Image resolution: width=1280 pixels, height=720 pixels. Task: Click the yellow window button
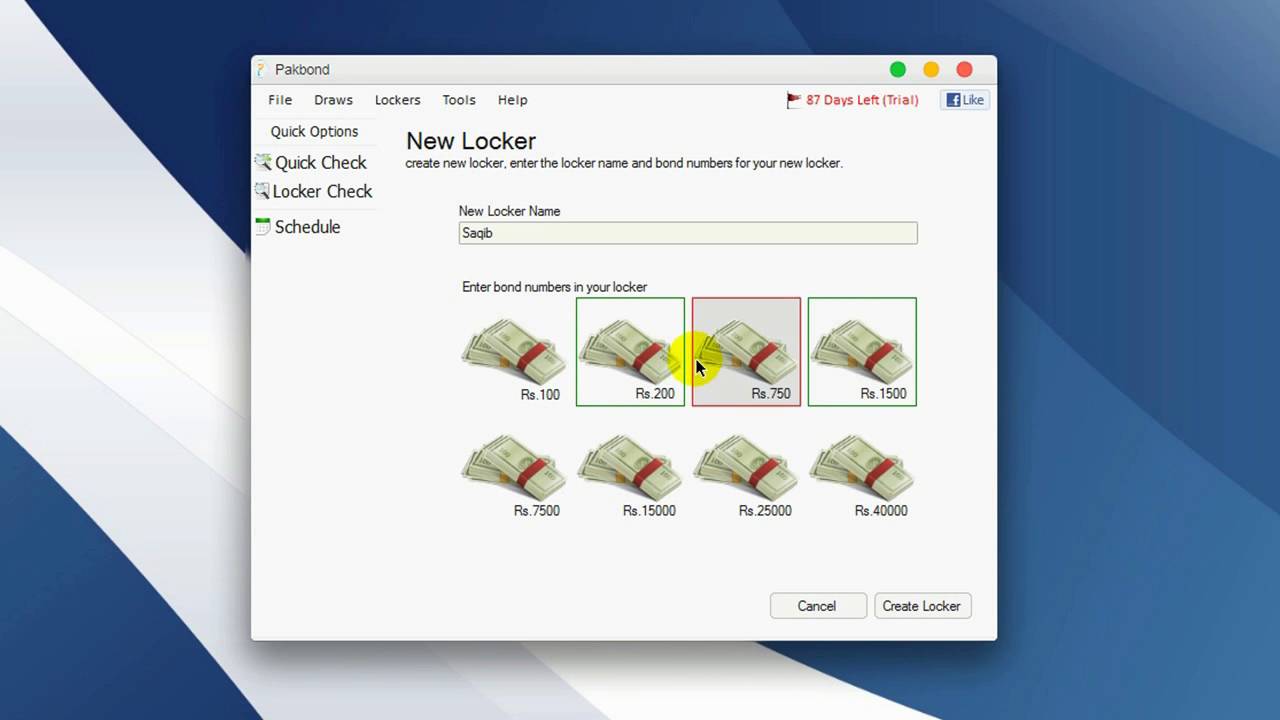pyautogui.click(x=931, y=69)
